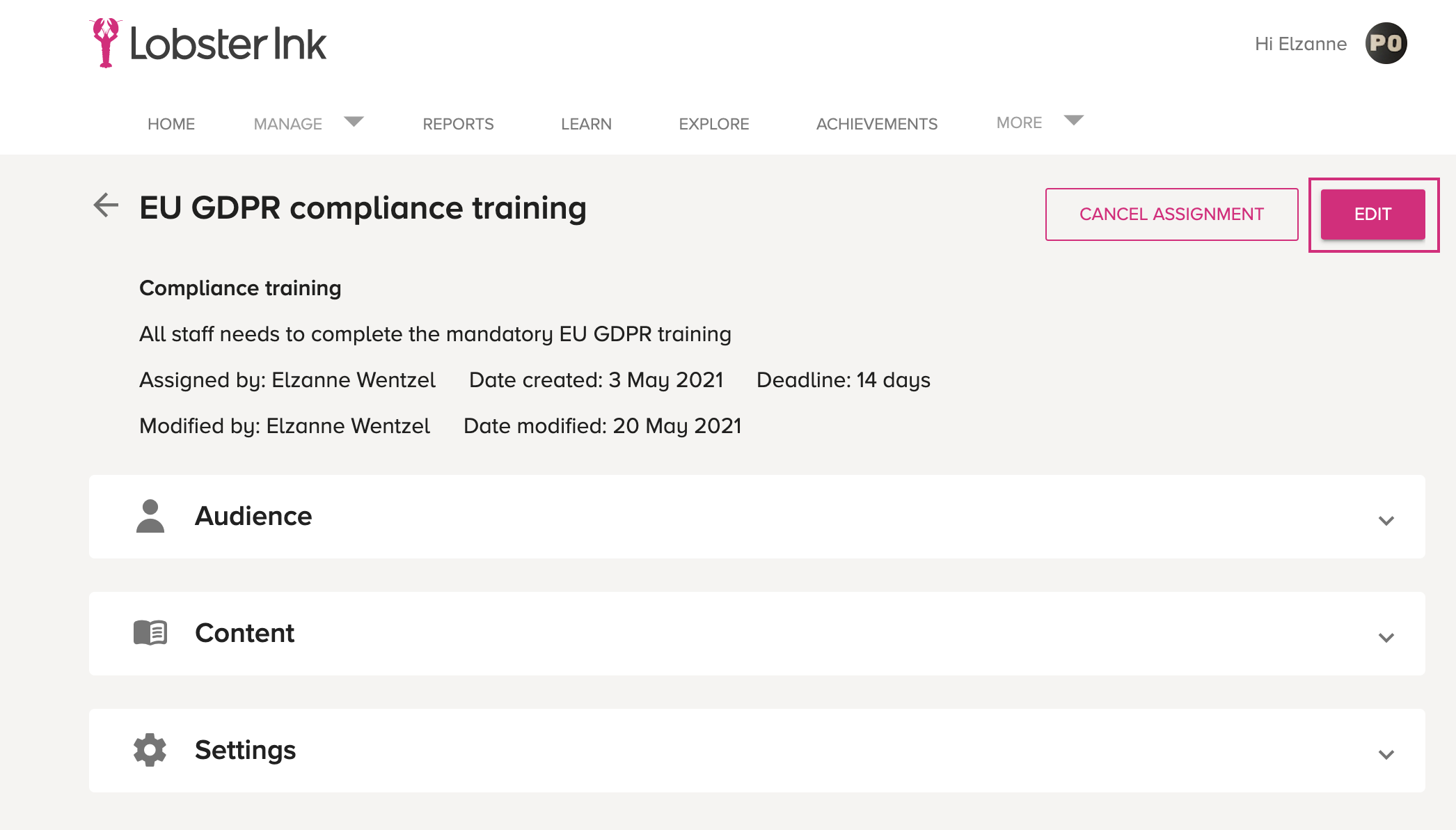Screen dimensions: 1456x830
Task: Click 'Deadline: 14 days' text
Action: tap(844, 380)
